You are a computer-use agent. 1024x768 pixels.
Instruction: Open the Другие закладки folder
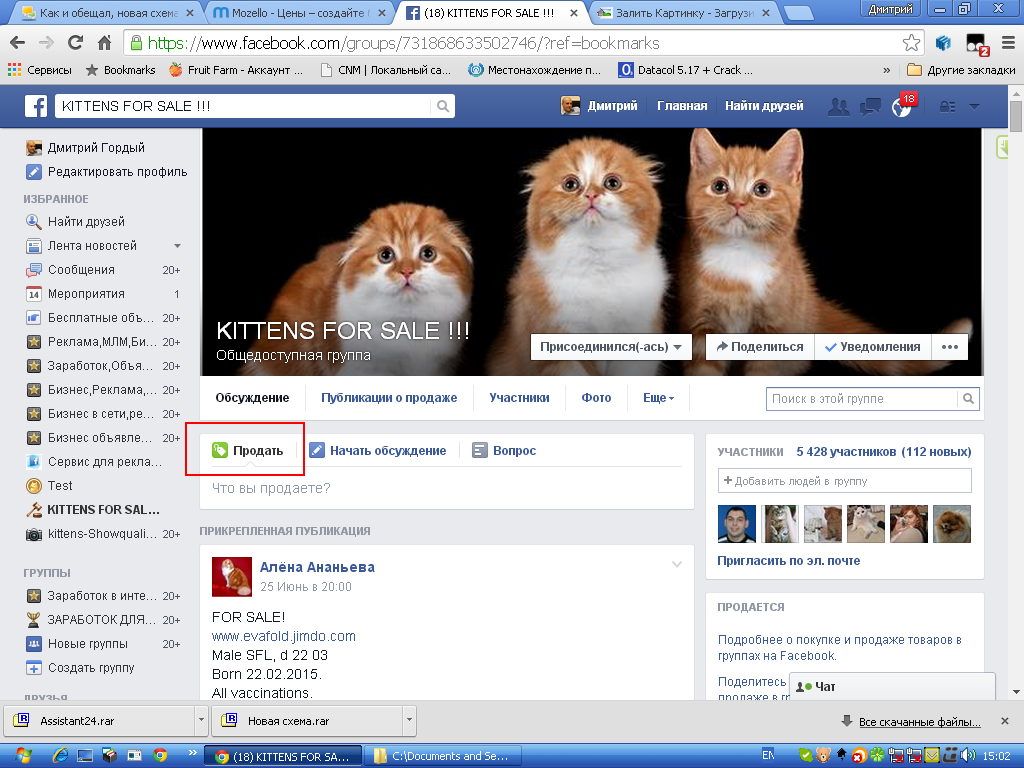click(x=961, y=70)
